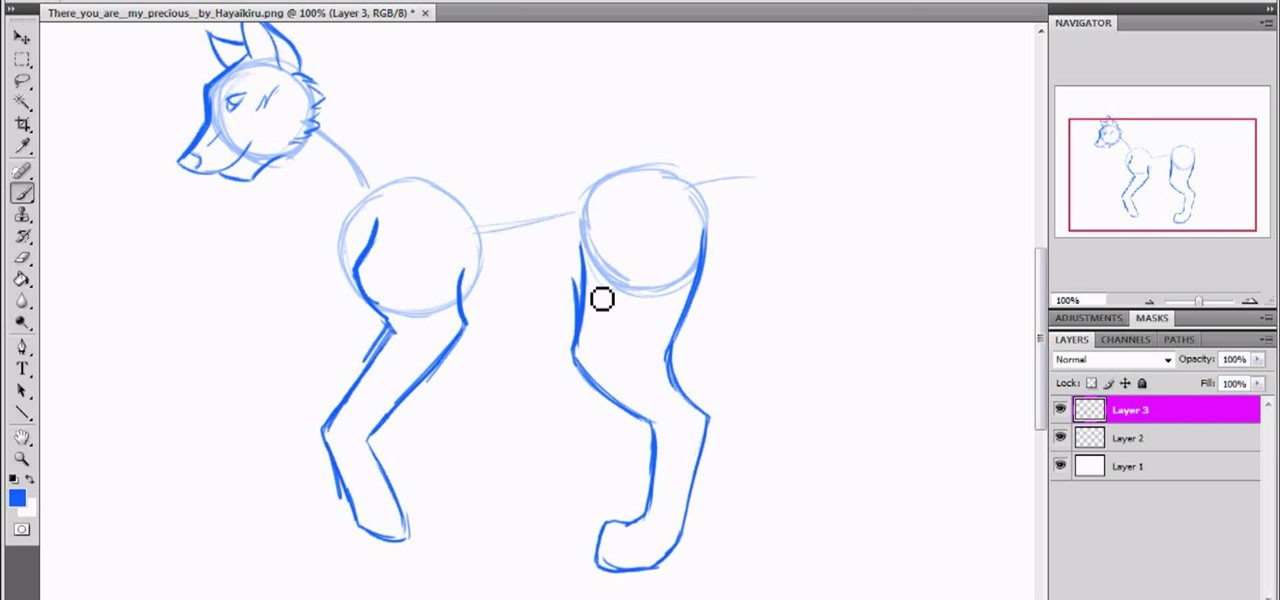1280x600 pixels.
Task: Click the Paths tab label
Action: click(x=1178, y=339)
